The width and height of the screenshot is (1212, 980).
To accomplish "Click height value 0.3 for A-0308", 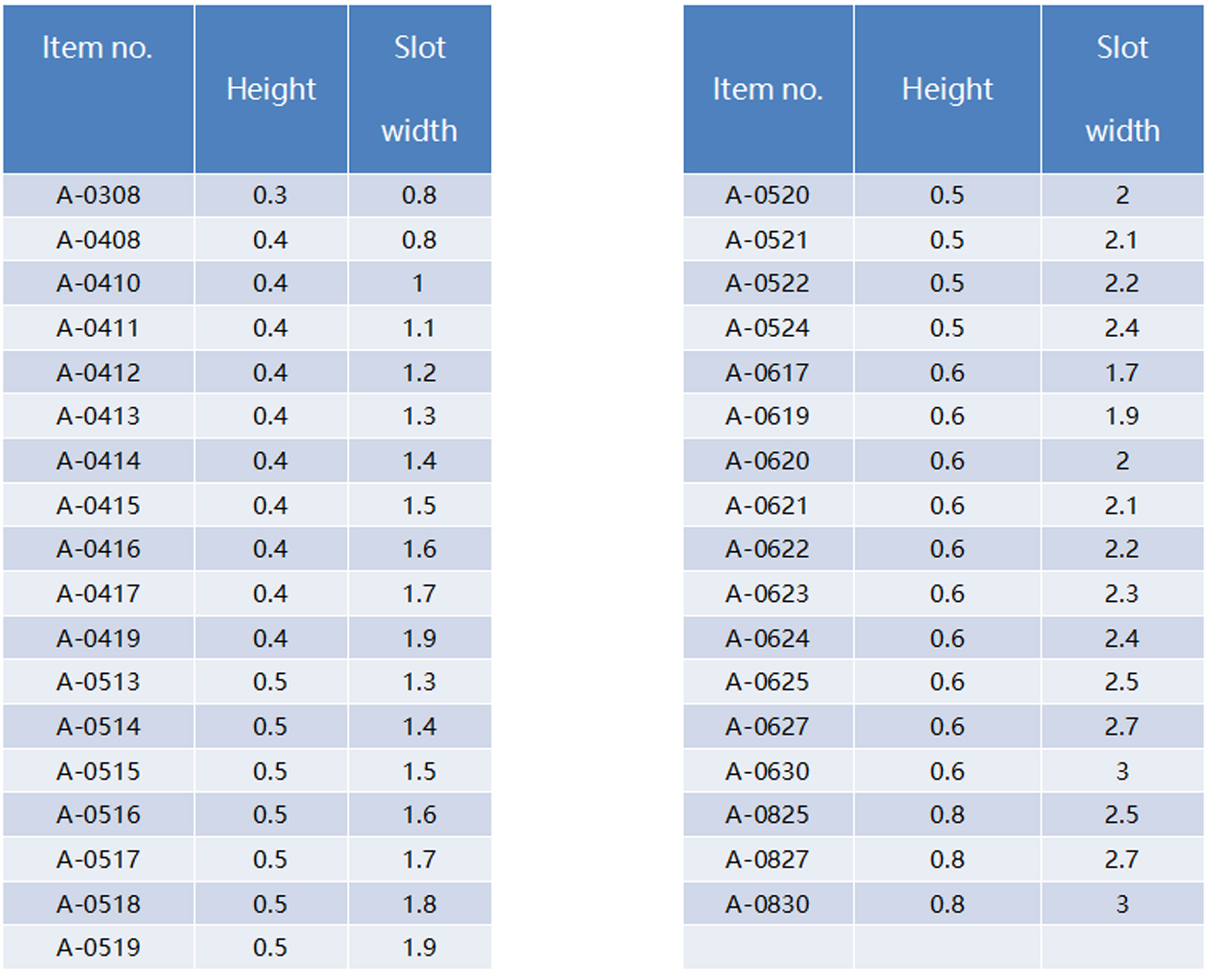I will point(271,196).
